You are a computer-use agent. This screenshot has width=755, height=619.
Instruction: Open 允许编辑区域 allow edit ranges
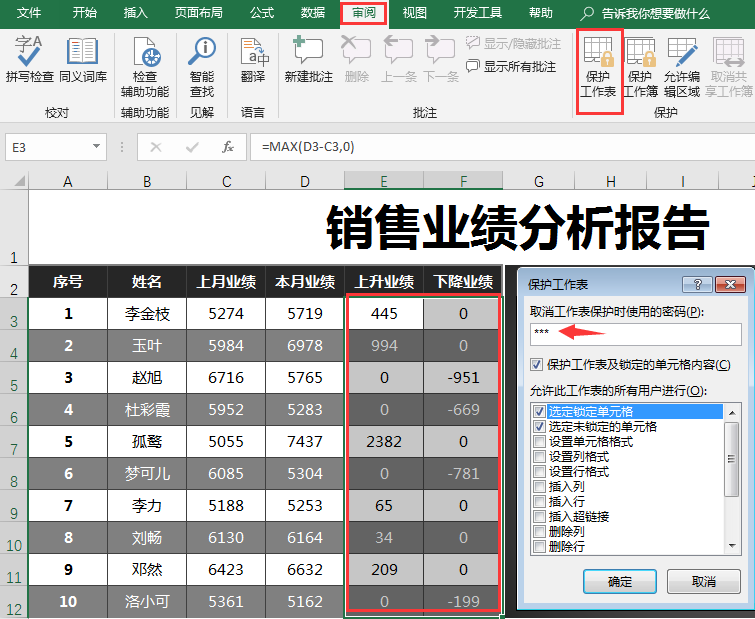tap(682, 67)
